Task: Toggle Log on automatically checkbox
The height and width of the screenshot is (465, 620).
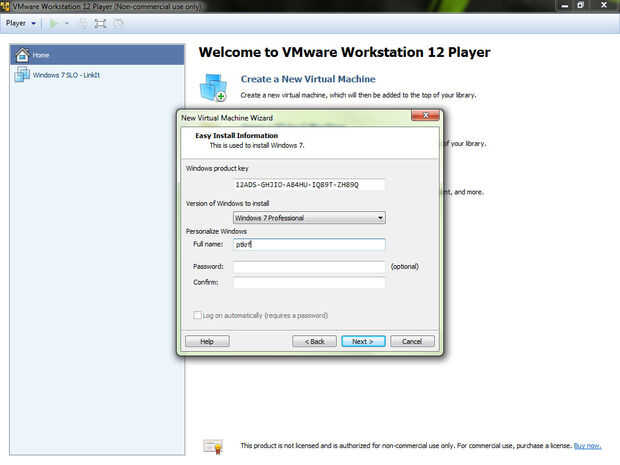Action: (197, 315)
